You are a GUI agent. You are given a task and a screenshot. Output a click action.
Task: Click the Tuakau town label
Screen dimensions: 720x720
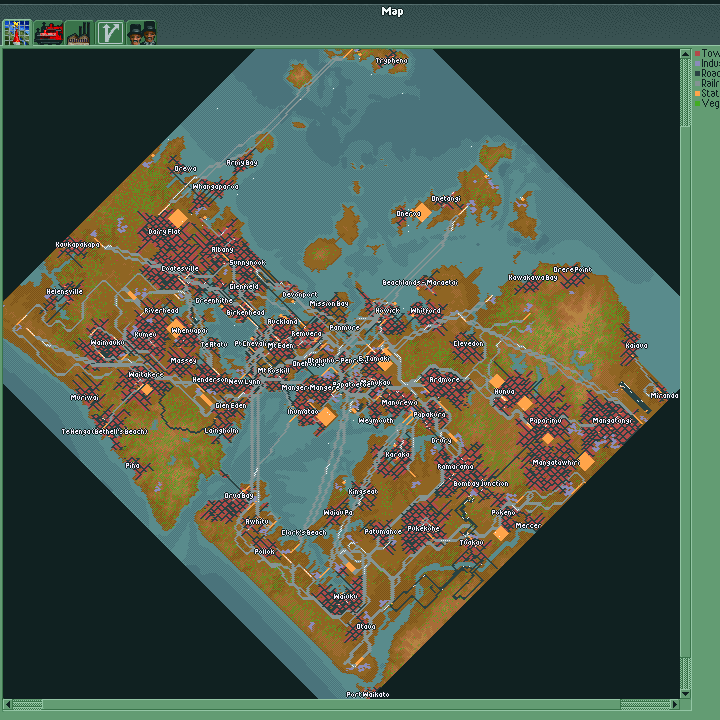[x=472, y=542]
